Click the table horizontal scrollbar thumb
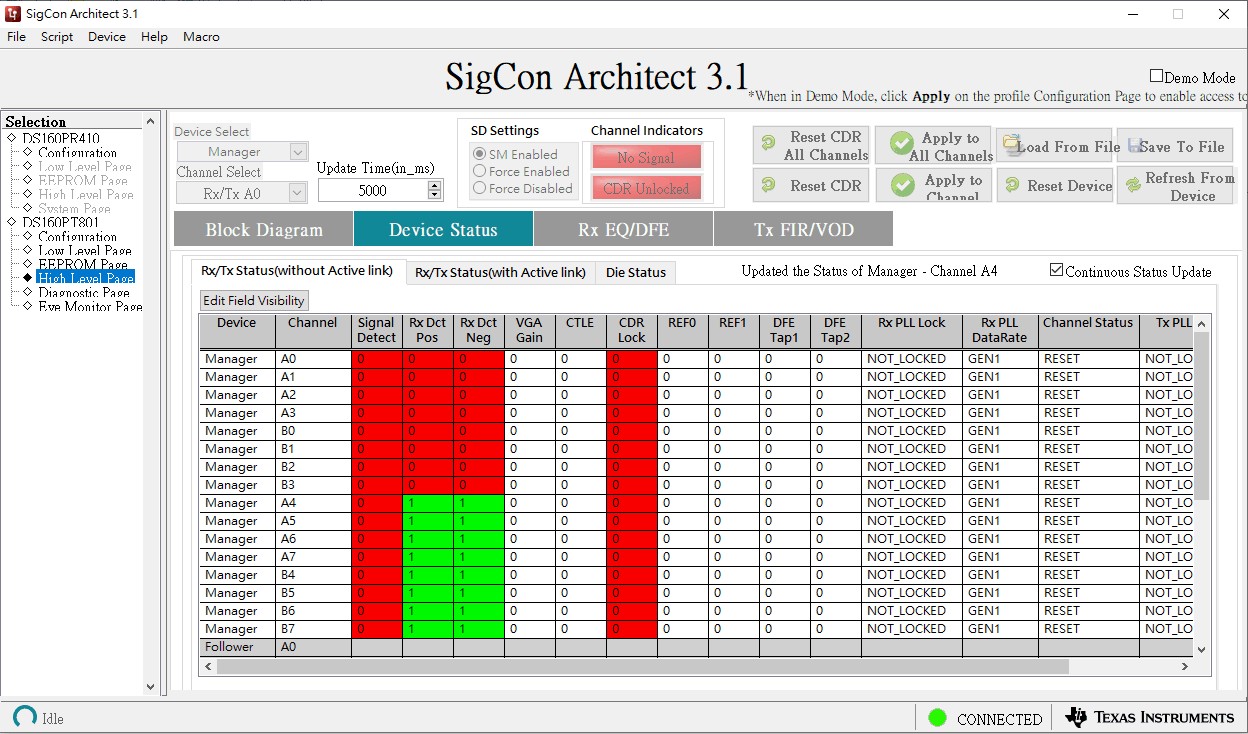The height and width of the screenshot is (734, 1248). [642, 666]
